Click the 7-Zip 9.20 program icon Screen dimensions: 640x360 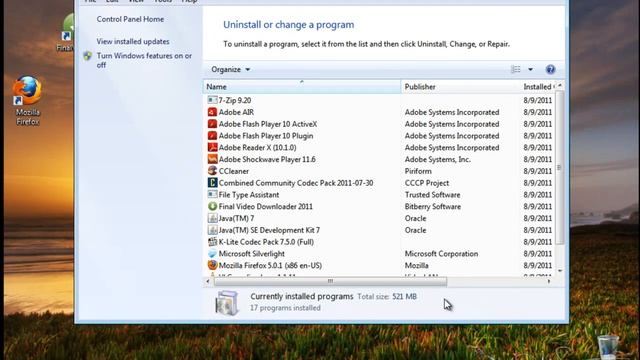[x=212, y=100]
